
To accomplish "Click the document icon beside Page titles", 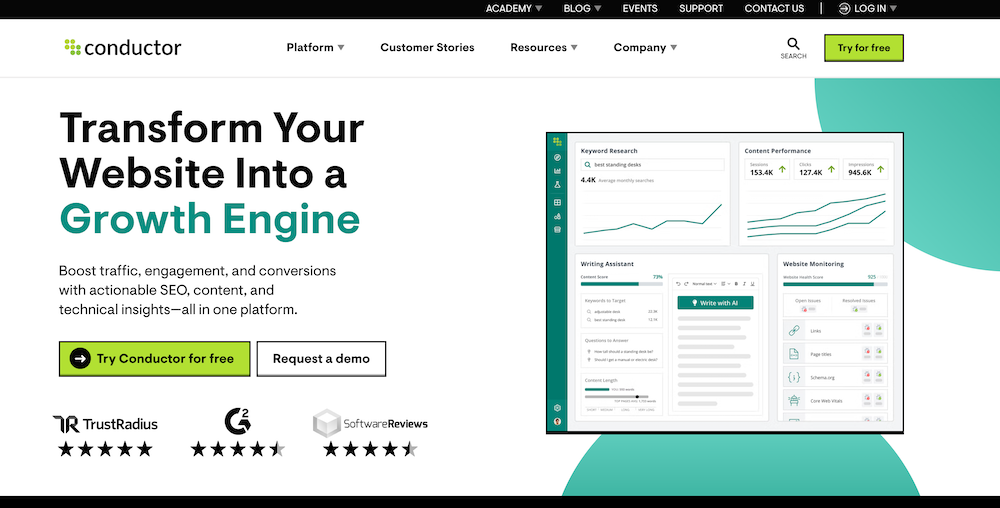I will 794,354.
